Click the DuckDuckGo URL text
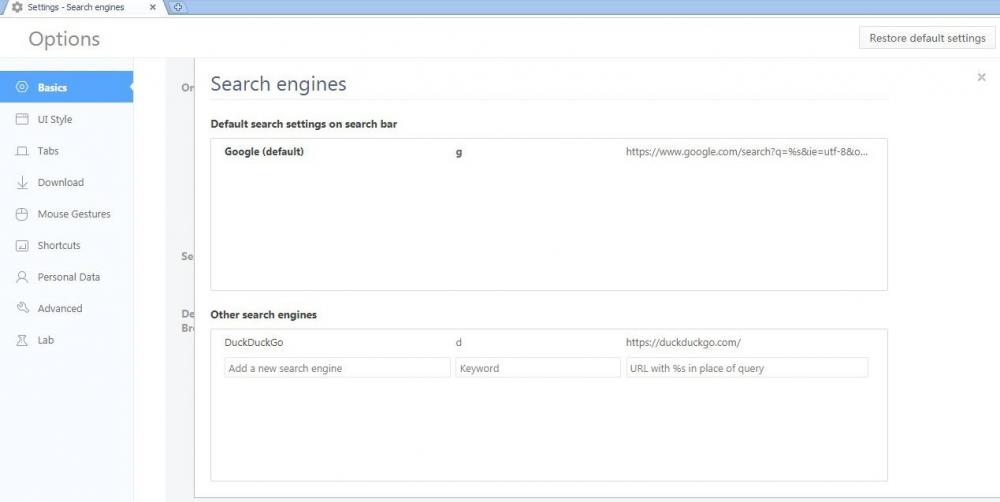 pyautogui.click(x=683, y=342)
